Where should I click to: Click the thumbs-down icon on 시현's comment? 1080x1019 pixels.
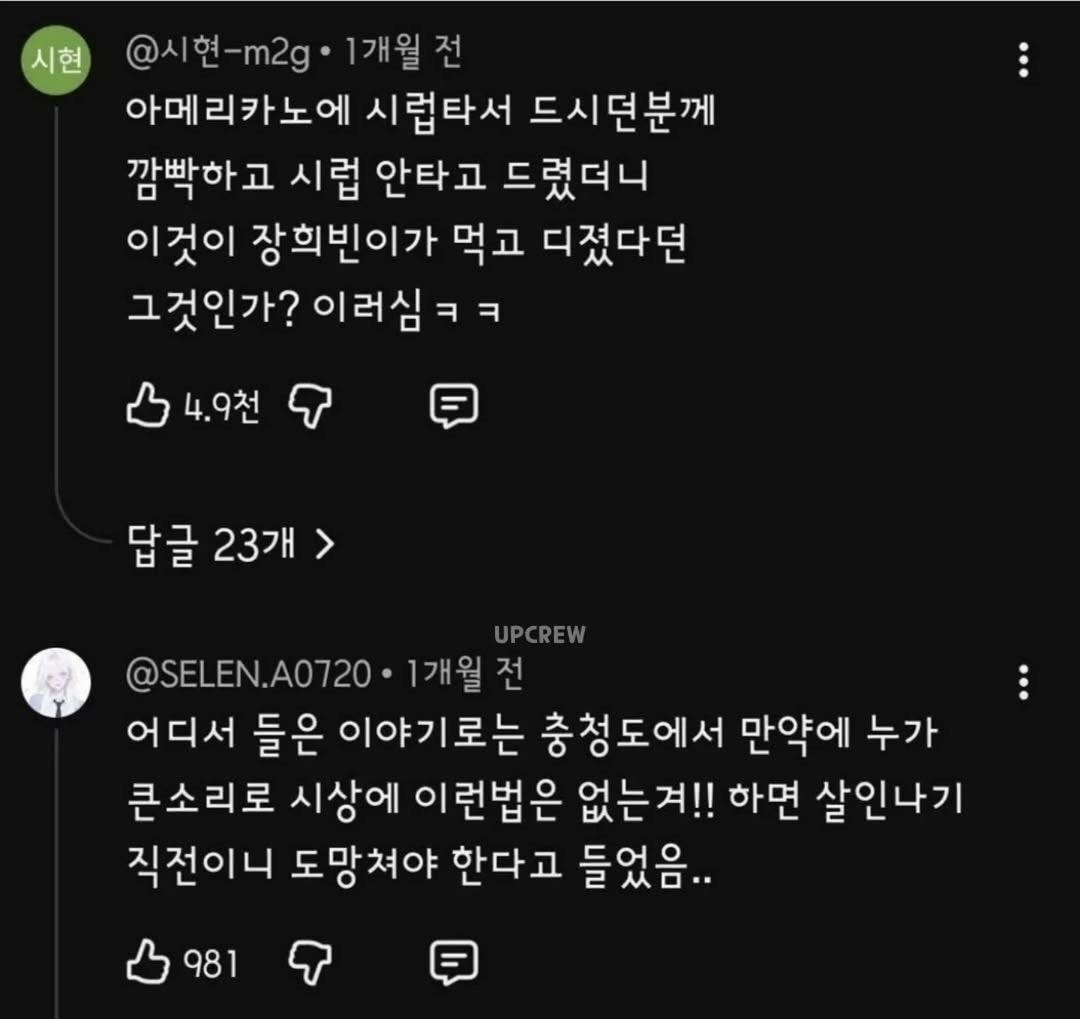pos(310,407)
